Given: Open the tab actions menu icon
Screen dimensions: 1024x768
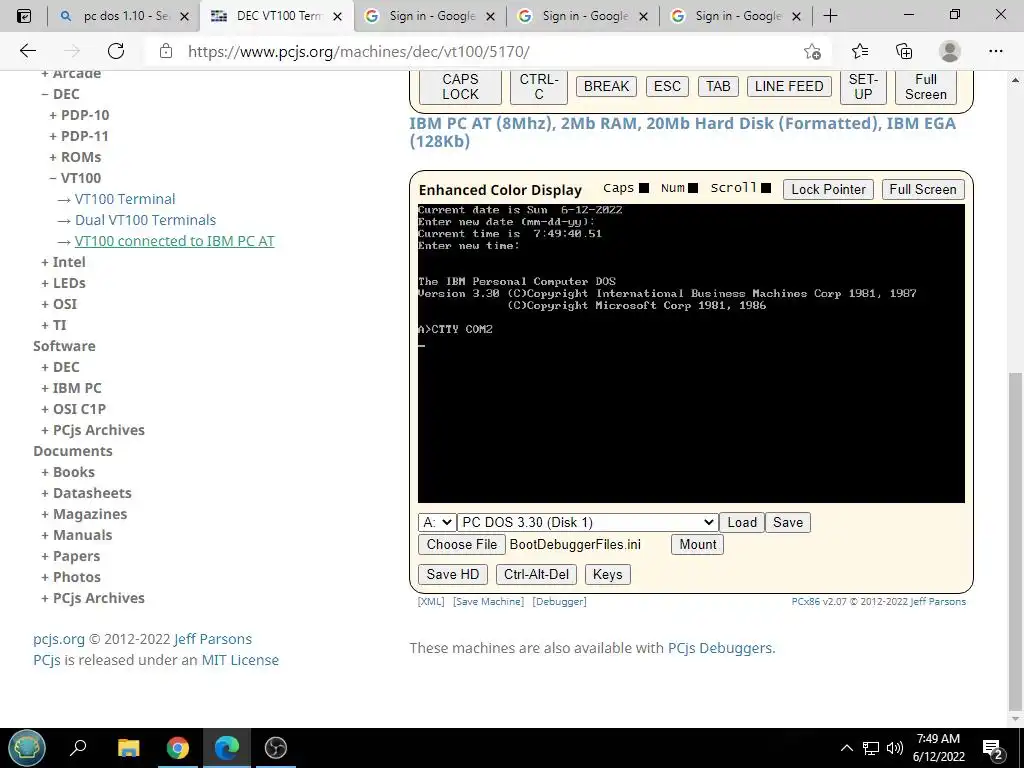Looking at the screenshot, I should 24,16.
